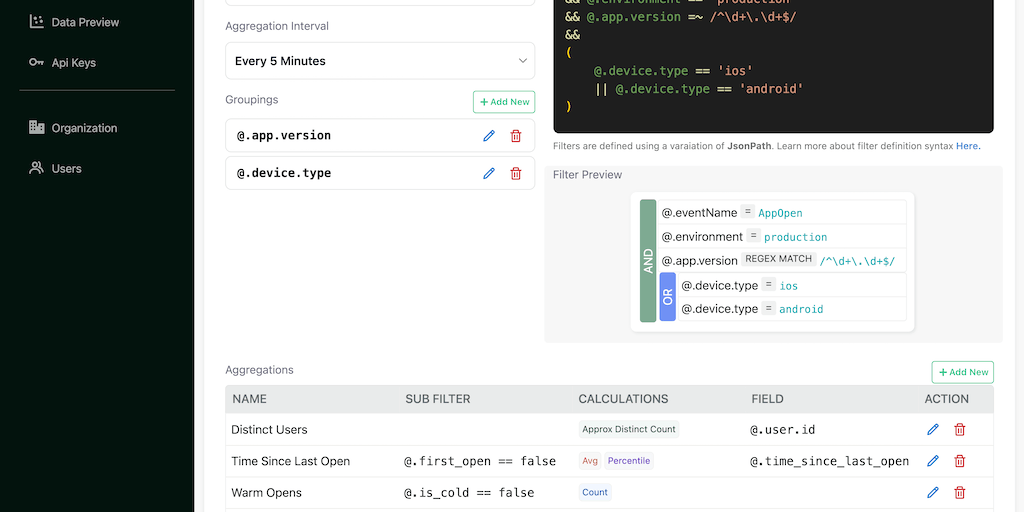Delete the Warm Opens aggregation row
The height and width of the screenshot is (512, 1024).
tap(960, 492)
